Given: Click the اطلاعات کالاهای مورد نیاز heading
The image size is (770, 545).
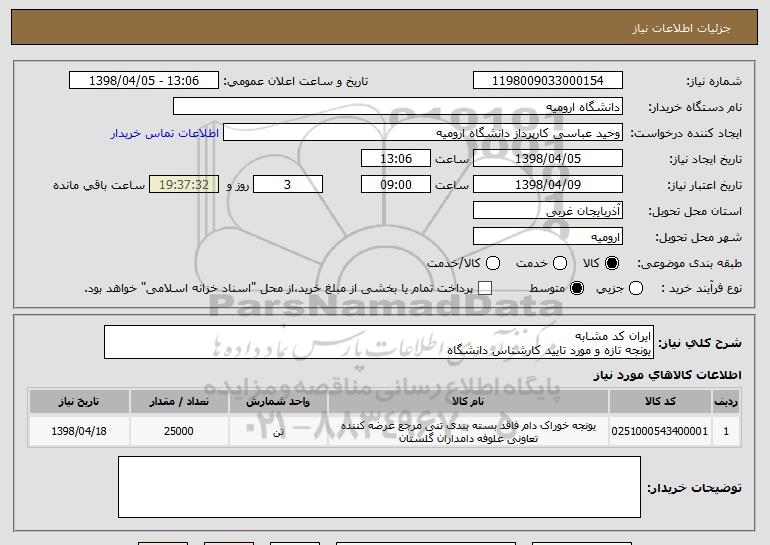Looking at the screenshot, I should tap(667, 375).
